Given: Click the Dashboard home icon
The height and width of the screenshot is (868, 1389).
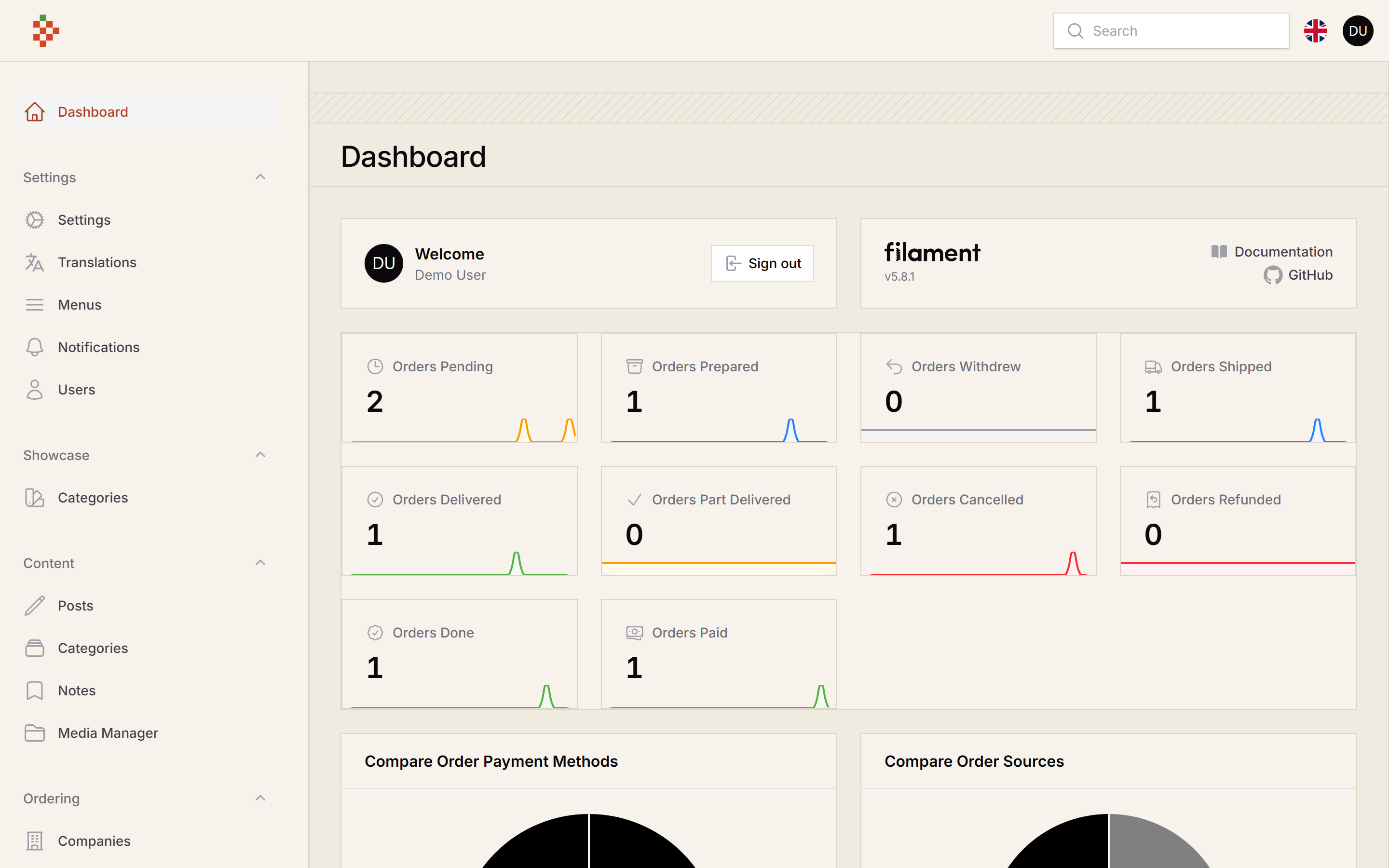Looking at the screenshot, I should [34, 112].
